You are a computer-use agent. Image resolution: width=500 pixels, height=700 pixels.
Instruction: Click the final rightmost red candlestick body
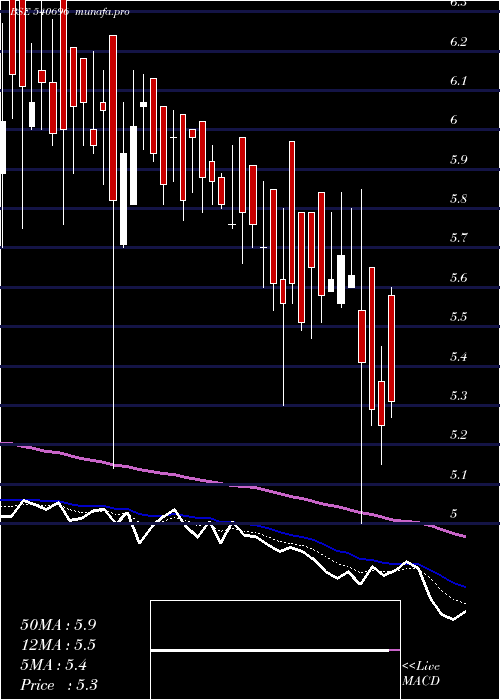392,348
